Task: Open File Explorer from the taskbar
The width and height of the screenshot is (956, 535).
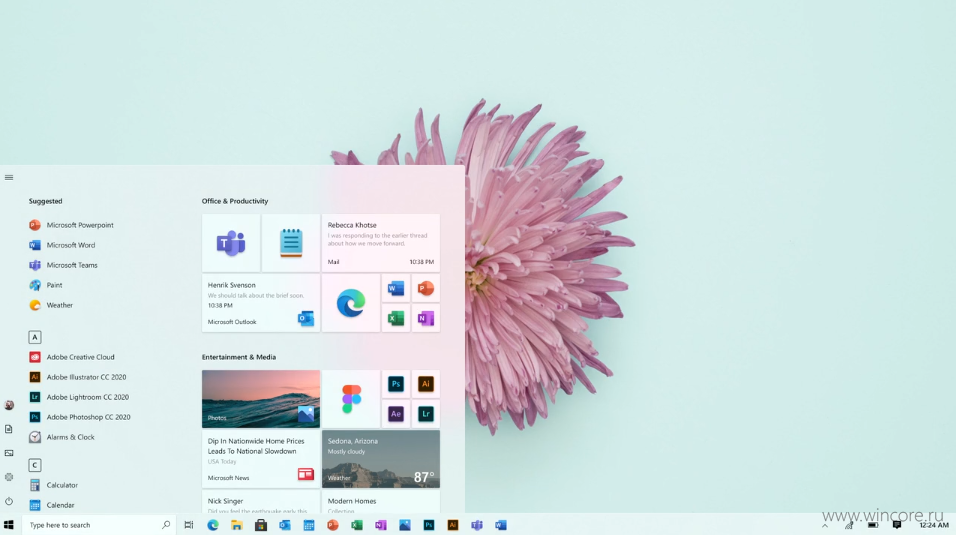Action: pos(237,525)
